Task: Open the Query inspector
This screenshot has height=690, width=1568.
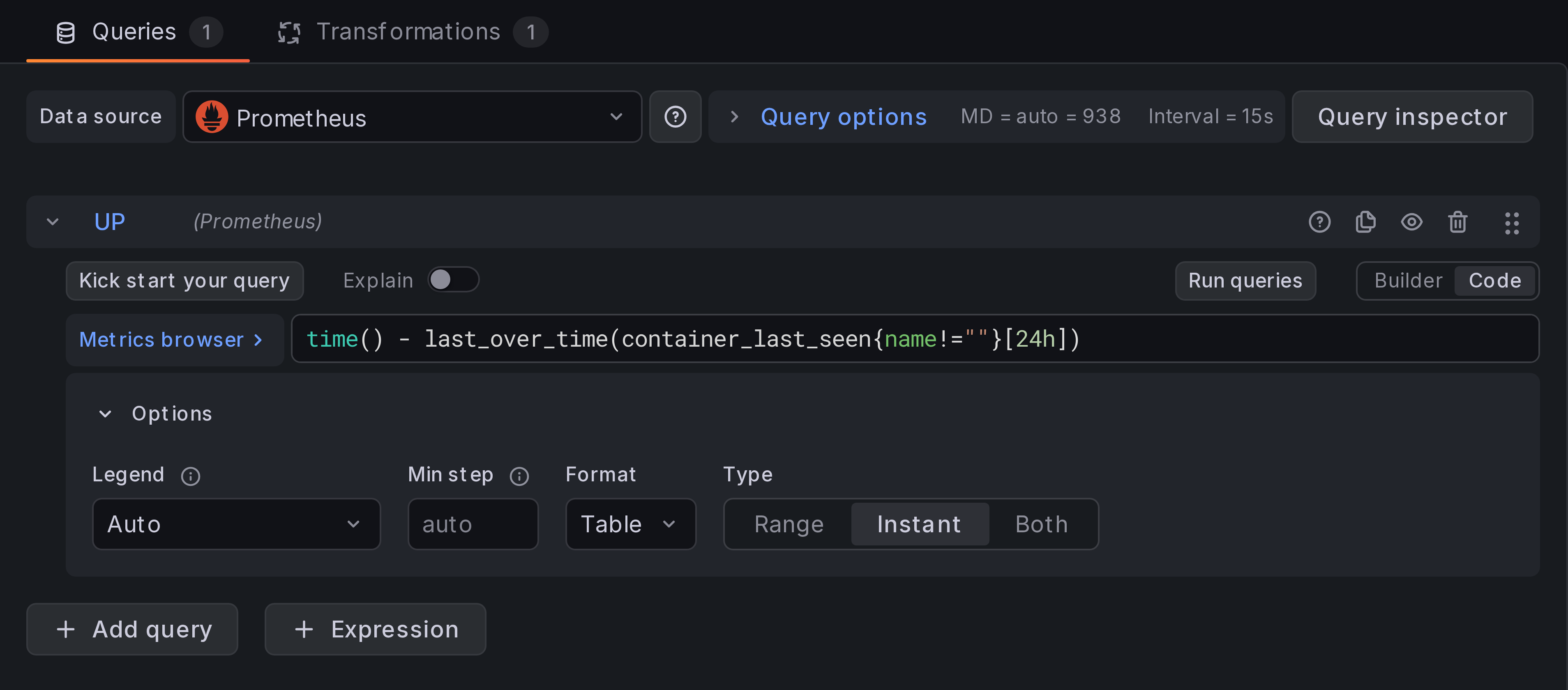Action: coord(1412,117)
